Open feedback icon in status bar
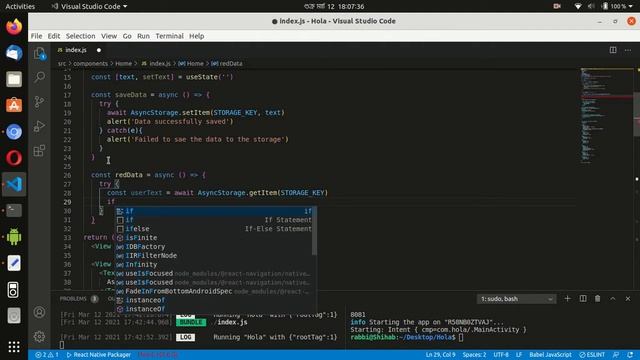The height and width of the screenshot is (360, 640). (x=616, y=355)
